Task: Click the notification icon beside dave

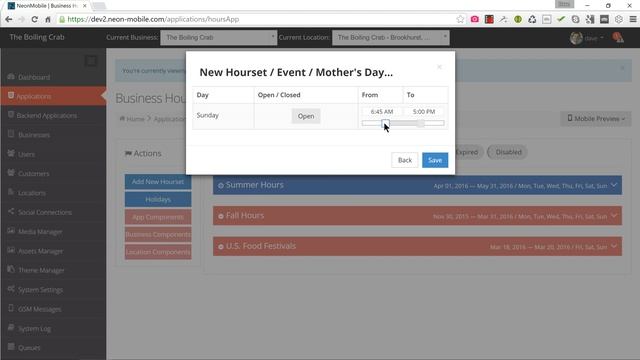Action: click(x=618, y=38)
